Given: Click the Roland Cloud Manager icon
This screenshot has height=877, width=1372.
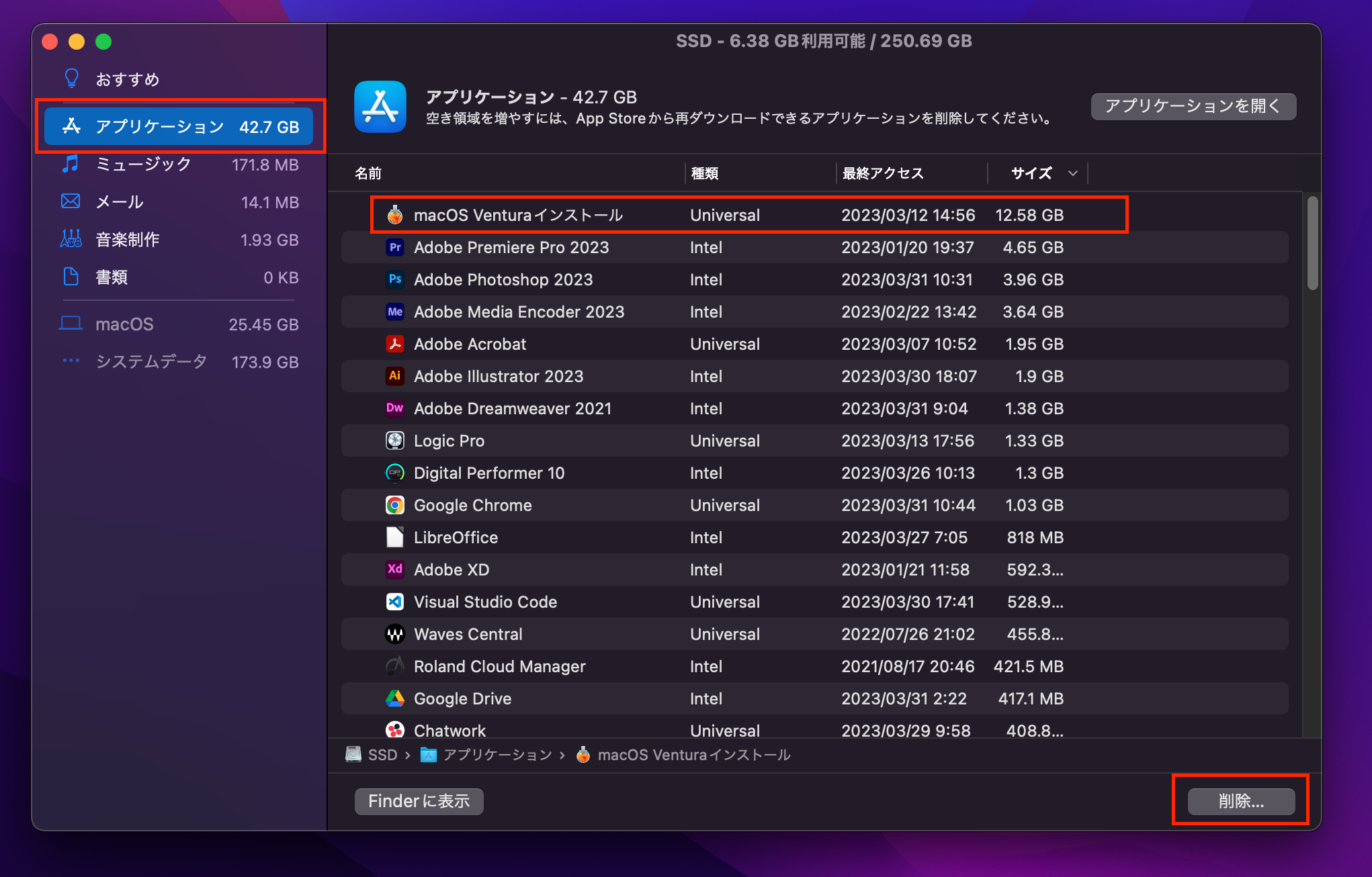Looking at the screenshot, I should click(x=395, y=666).
